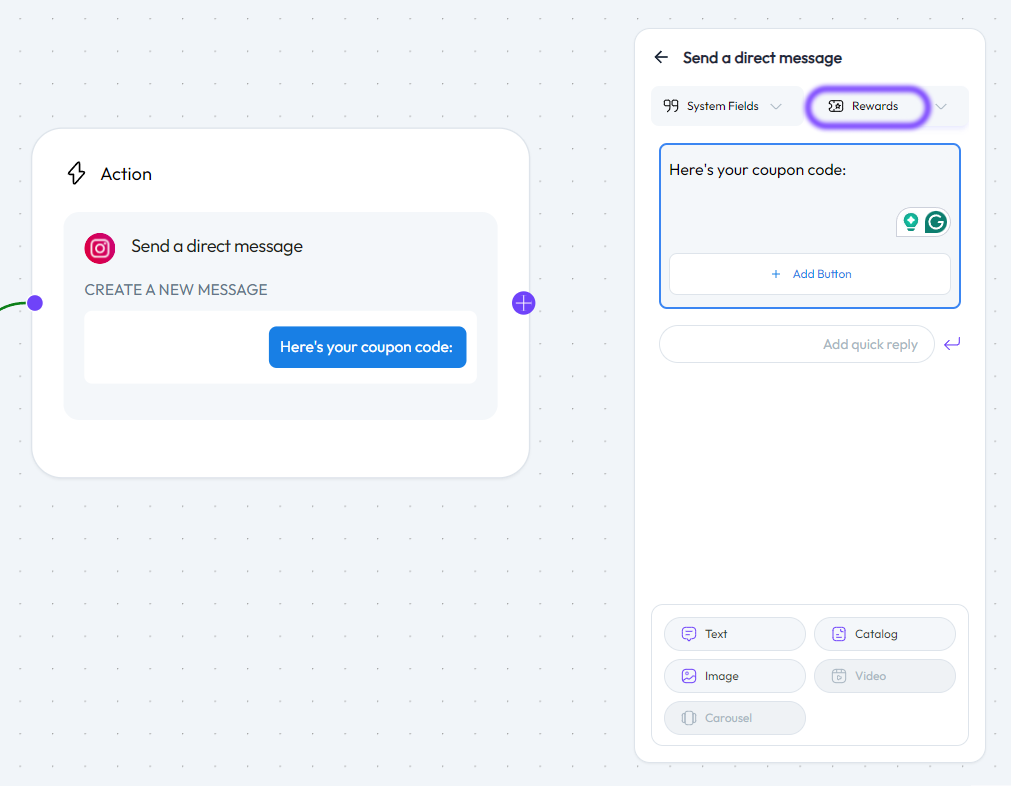Click the teal lightbulb suggestion icon
Viewport: 1011px width, 786px height.
pyautogui.click(x=910, y=222)
